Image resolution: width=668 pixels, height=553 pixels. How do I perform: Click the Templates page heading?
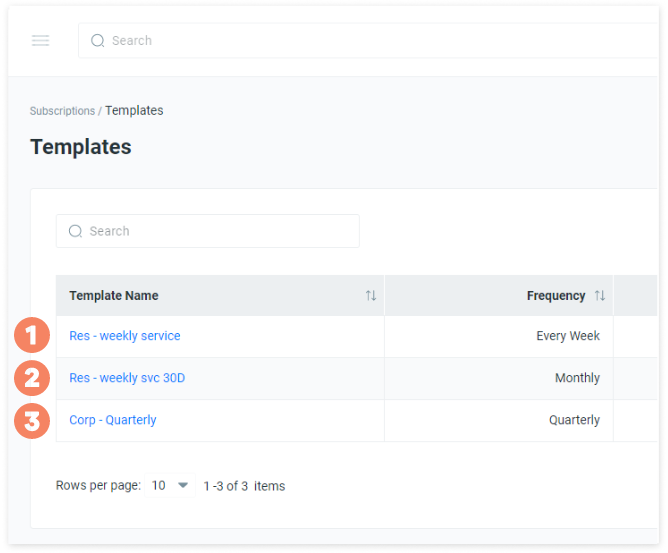coord(81,147)
